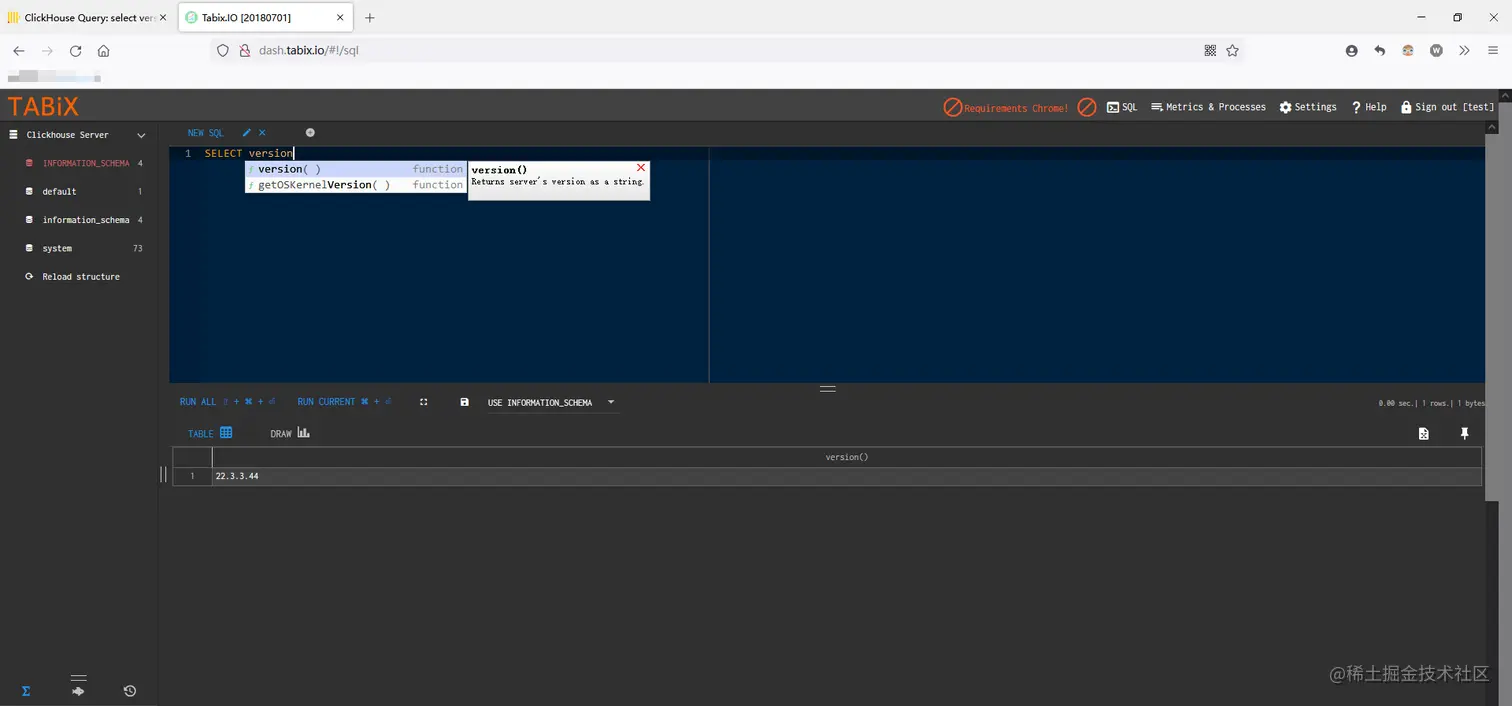The width and height of the screenshot is (1512, 706).
Task: Select the lowercase information_schema database
Action: [85, 220]
